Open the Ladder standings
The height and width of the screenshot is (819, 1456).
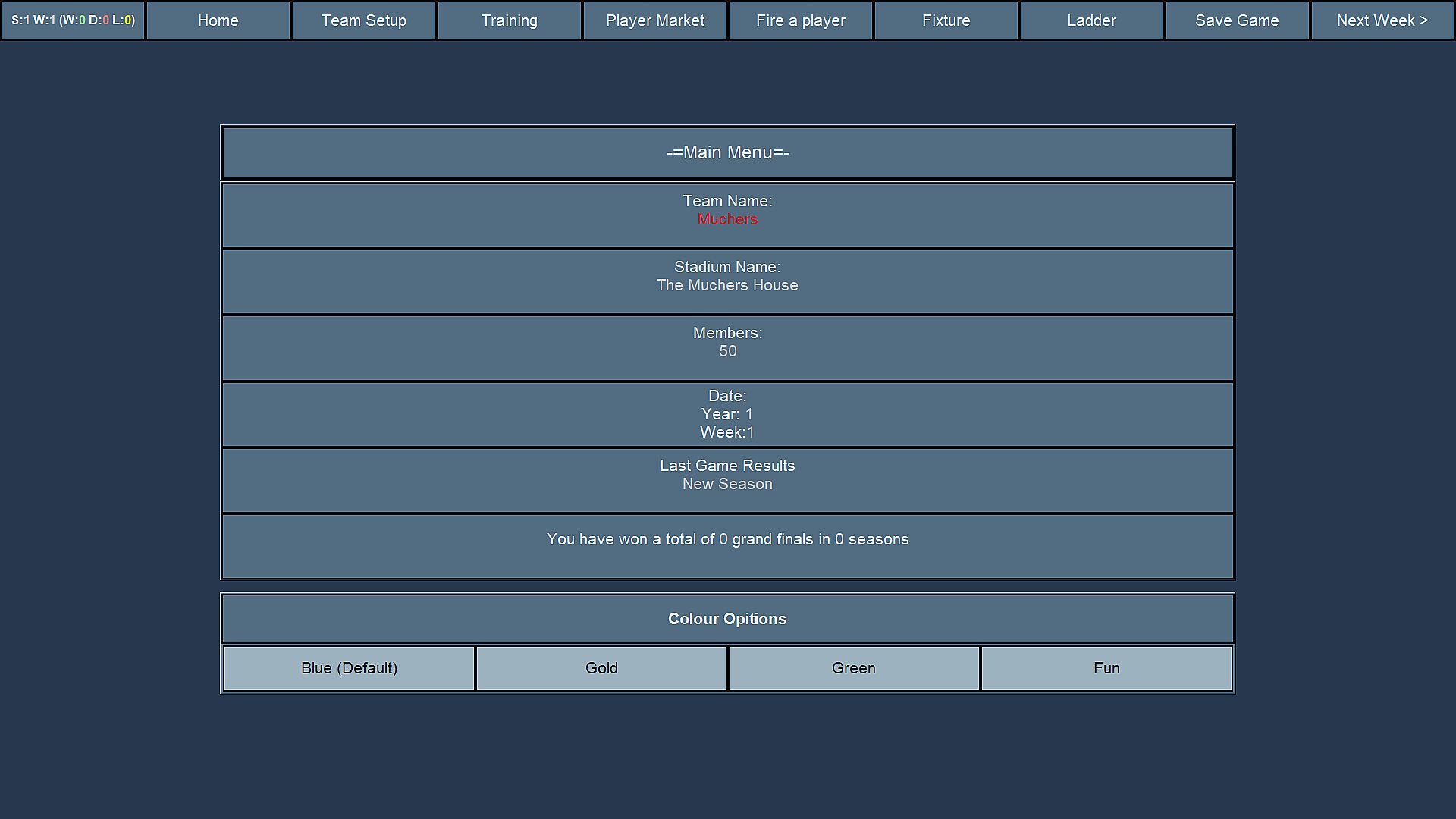pyautogui.click(x=1091, y=20)
